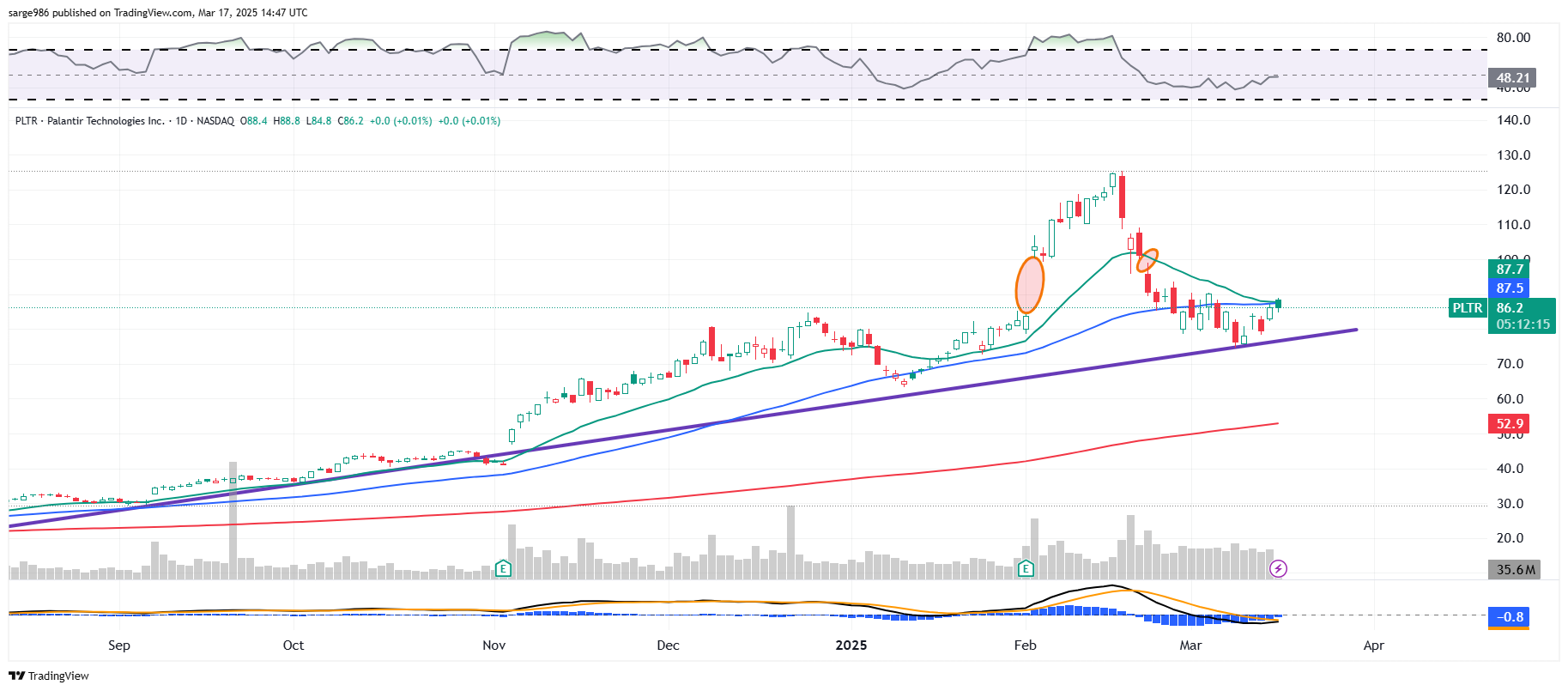Click the Nov label on time axis
This screenshot has width=1568, height=691.
(493, 646)
